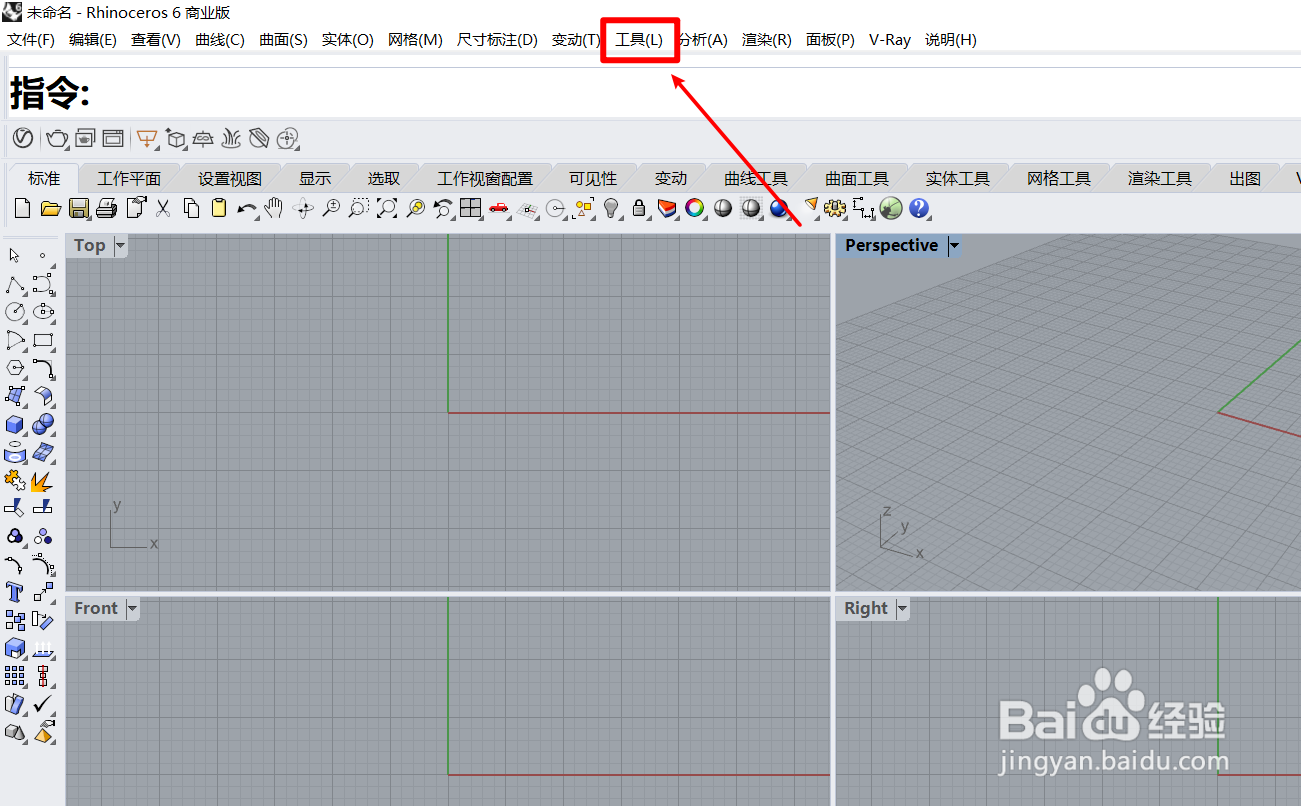Click the red car icon
1301x806 pixels.
click(x=499, y=208)
